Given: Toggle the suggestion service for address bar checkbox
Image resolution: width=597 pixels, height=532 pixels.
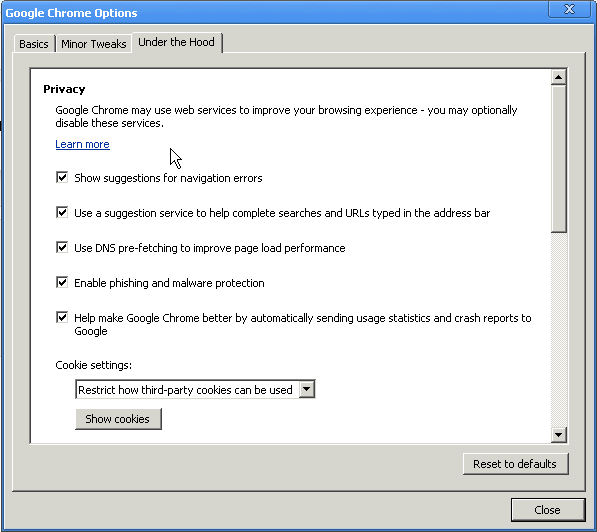Looking at the screenshot, I should [x=62, y=212].
